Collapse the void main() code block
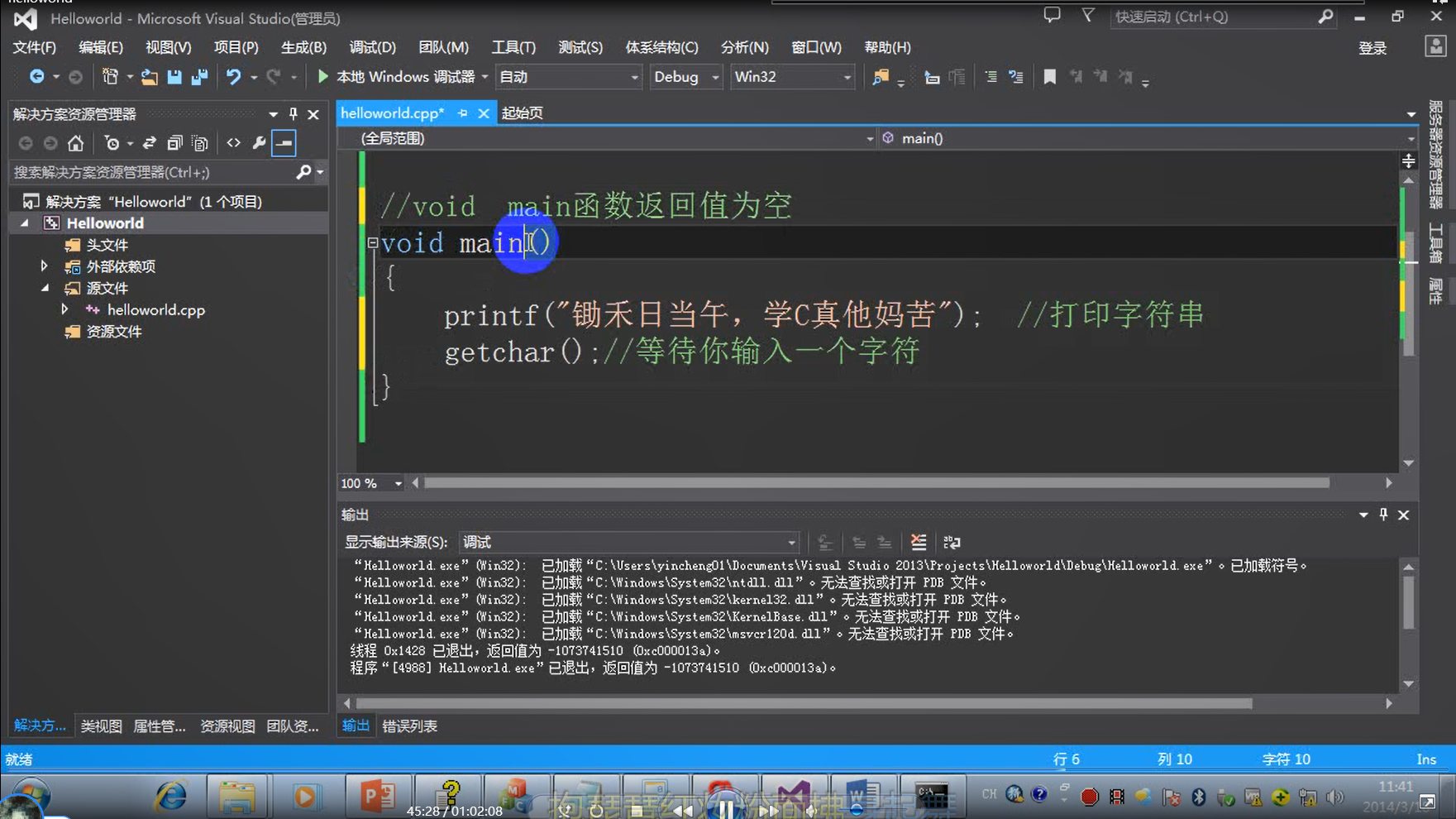The image size is (1456, 819). point(372,243)
